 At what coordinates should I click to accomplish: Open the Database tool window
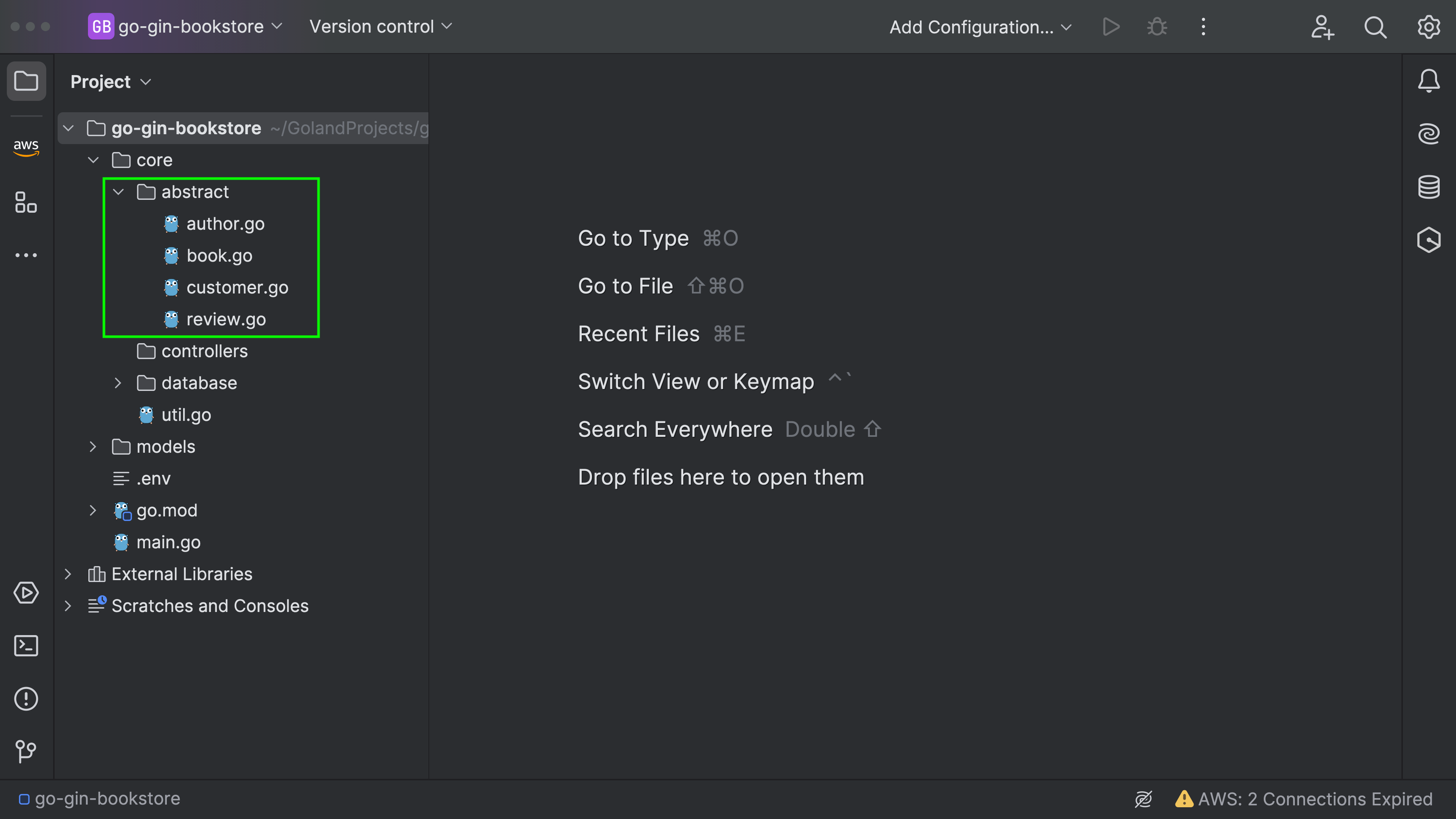[1428, 187]
